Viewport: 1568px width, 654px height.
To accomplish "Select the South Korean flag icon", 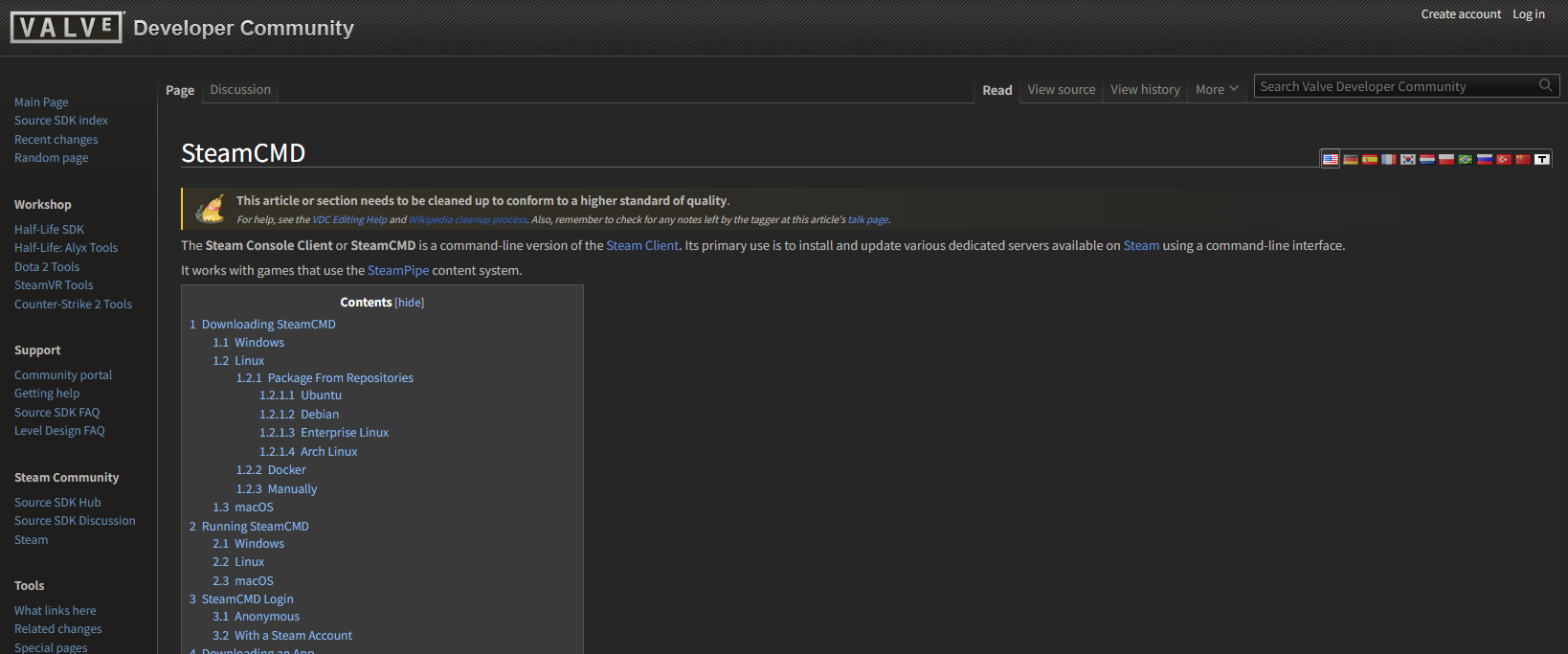I will (x=1408, y=159).
